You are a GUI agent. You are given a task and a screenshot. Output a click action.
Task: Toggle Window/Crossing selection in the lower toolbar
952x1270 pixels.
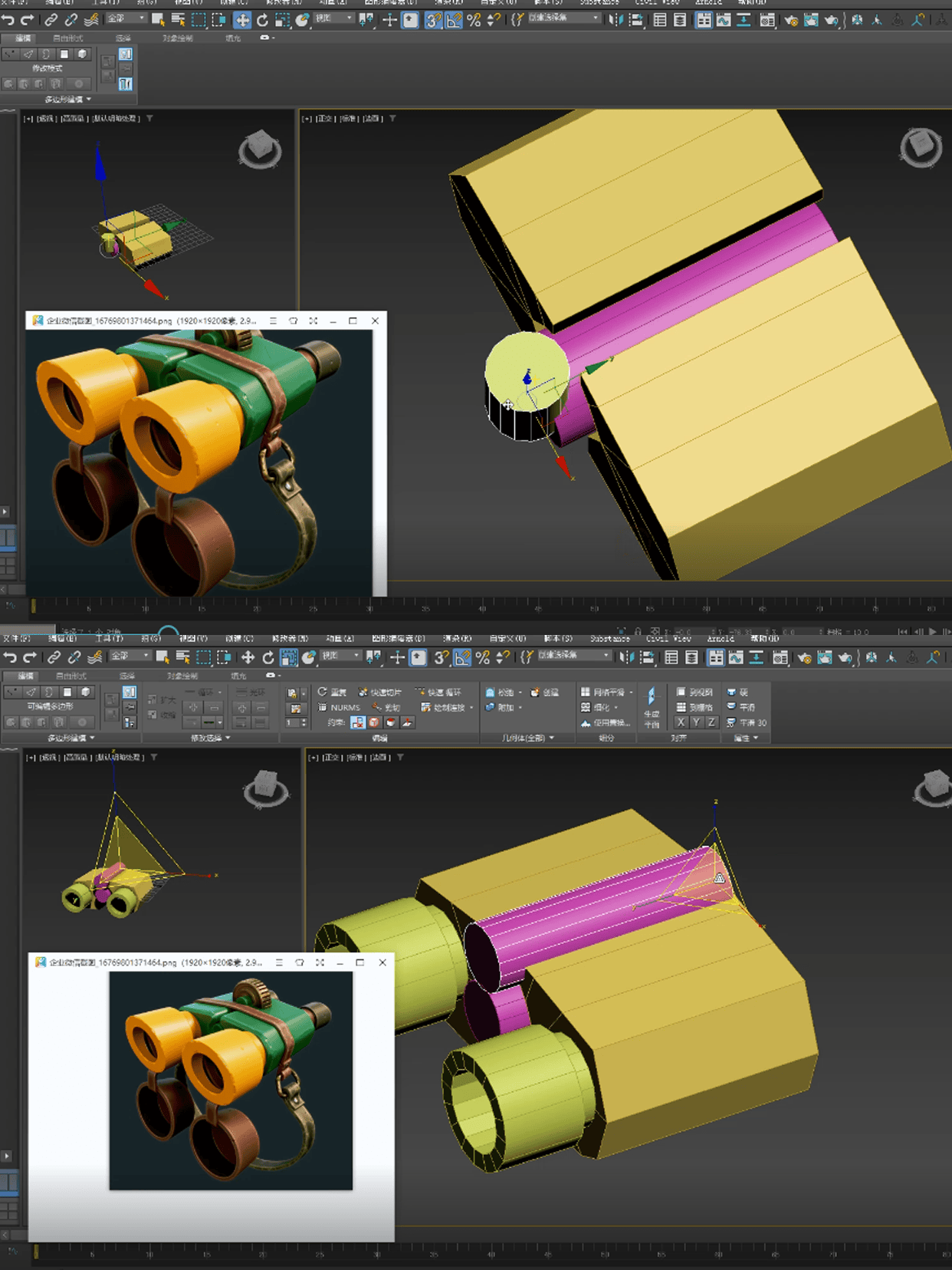pos(224,657)
